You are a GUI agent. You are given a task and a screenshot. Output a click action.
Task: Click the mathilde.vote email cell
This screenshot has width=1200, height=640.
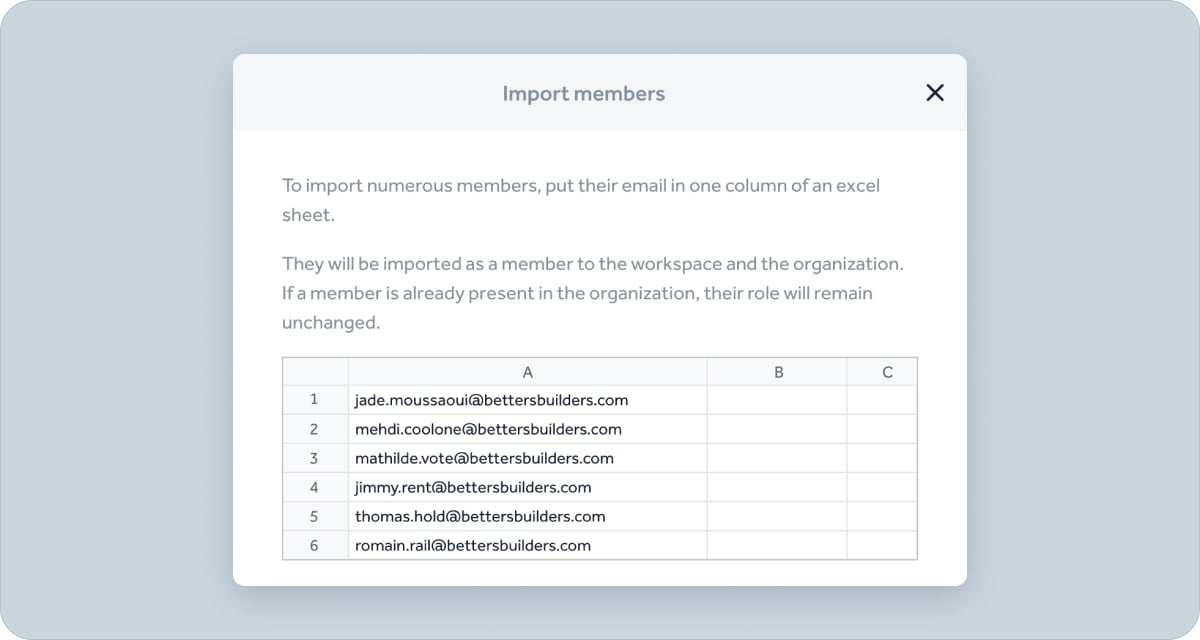pyautogui.click(x=484, y=458)
